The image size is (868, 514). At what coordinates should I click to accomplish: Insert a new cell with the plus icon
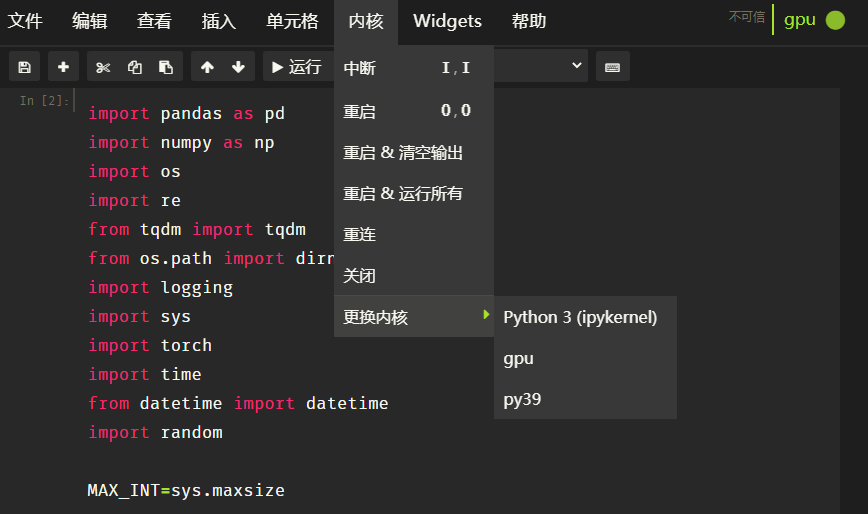pos(63,67)
